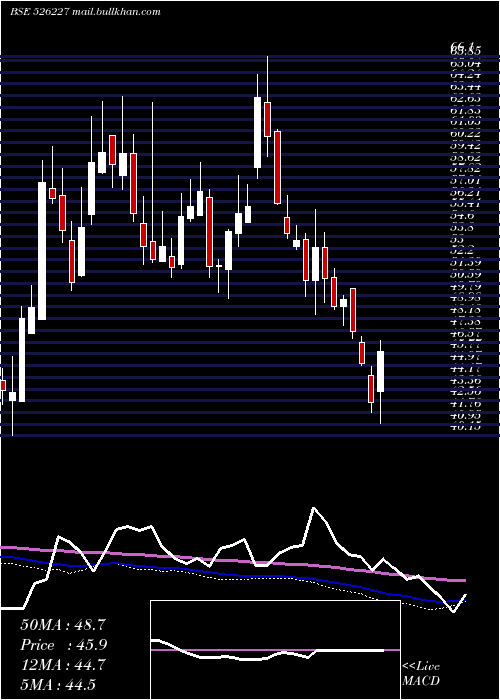This screenshot has width=500, height=700.
Task: Select the '50MA : 48.7' readout
Action: 62,625
